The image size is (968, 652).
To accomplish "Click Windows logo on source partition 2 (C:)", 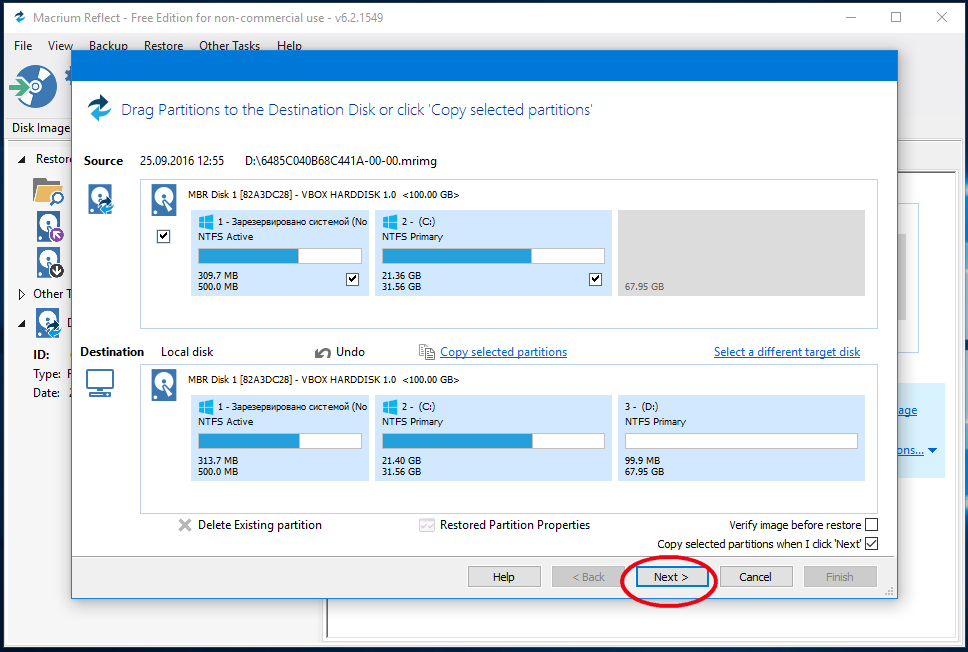I will (x=390, y=222).
